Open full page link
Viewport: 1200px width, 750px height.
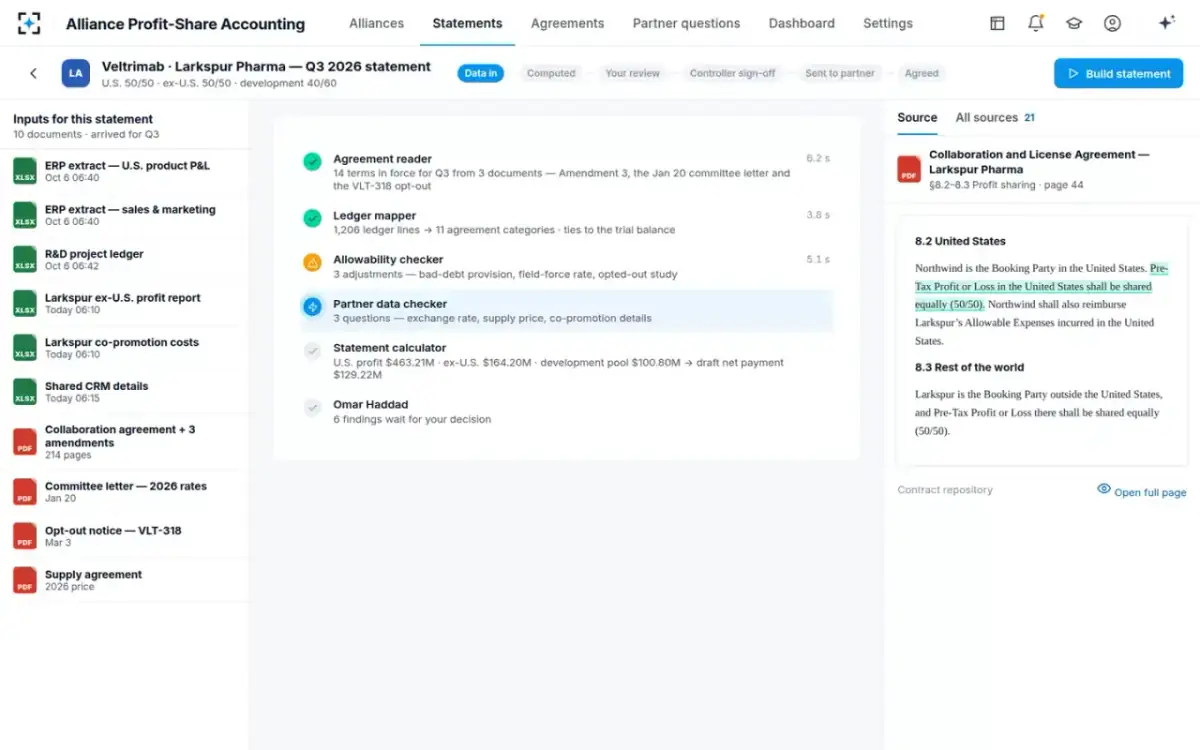(x=1150, y=492)
